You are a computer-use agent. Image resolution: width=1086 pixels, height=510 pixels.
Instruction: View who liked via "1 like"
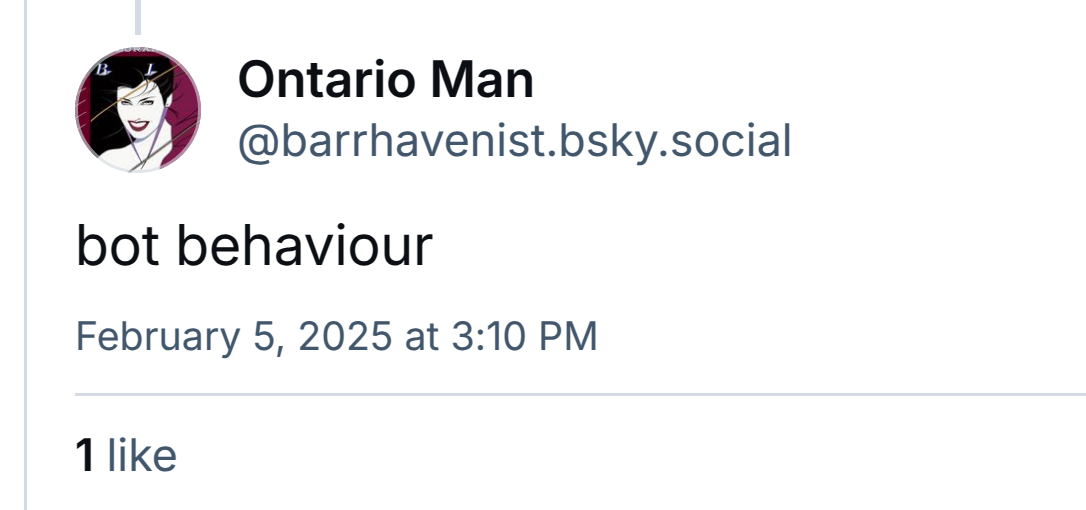click(x=126, y=455)
